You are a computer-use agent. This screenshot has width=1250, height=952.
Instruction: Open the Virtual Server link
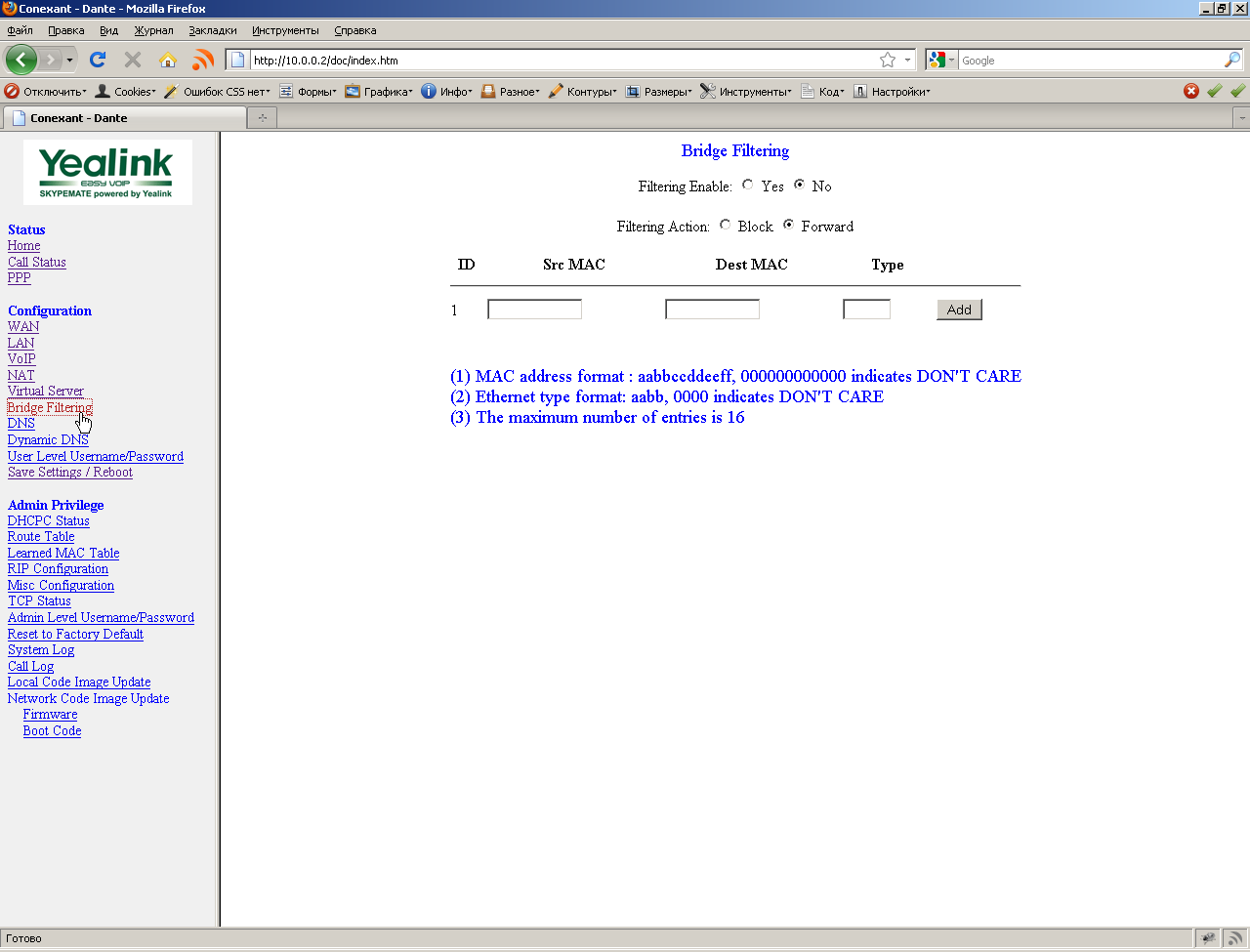[46, 391]
